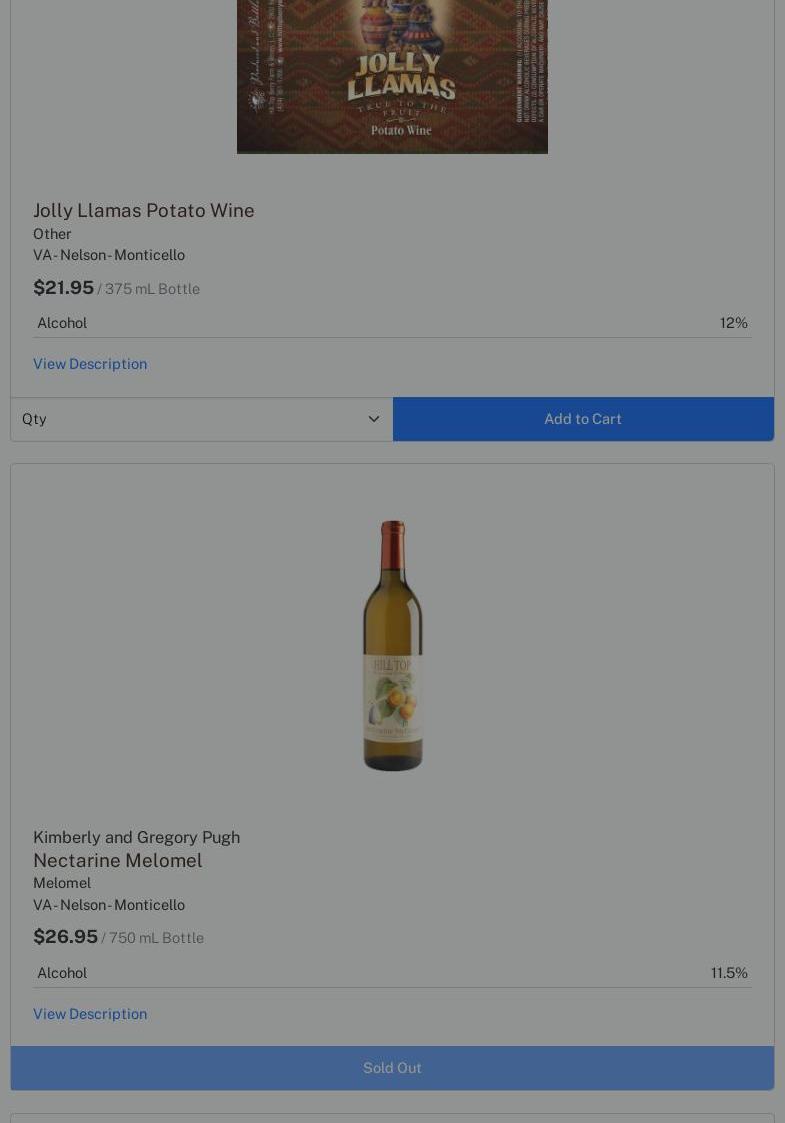Click the Sold Out button
785x1123 pixels.
point(392,1068)
